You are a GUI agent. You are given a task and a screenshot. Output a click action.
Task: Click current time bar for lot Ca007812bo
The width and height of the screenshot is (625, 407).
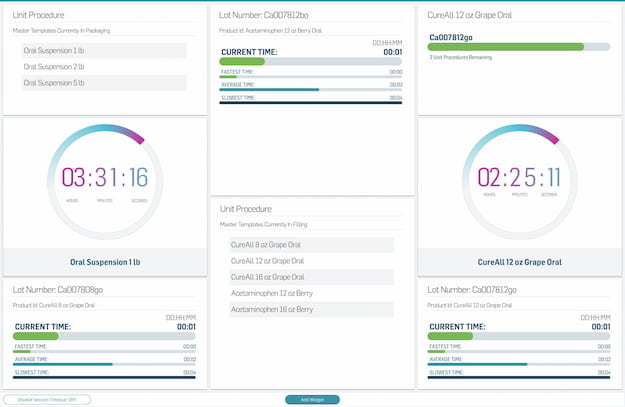click(x=311, y=61)
